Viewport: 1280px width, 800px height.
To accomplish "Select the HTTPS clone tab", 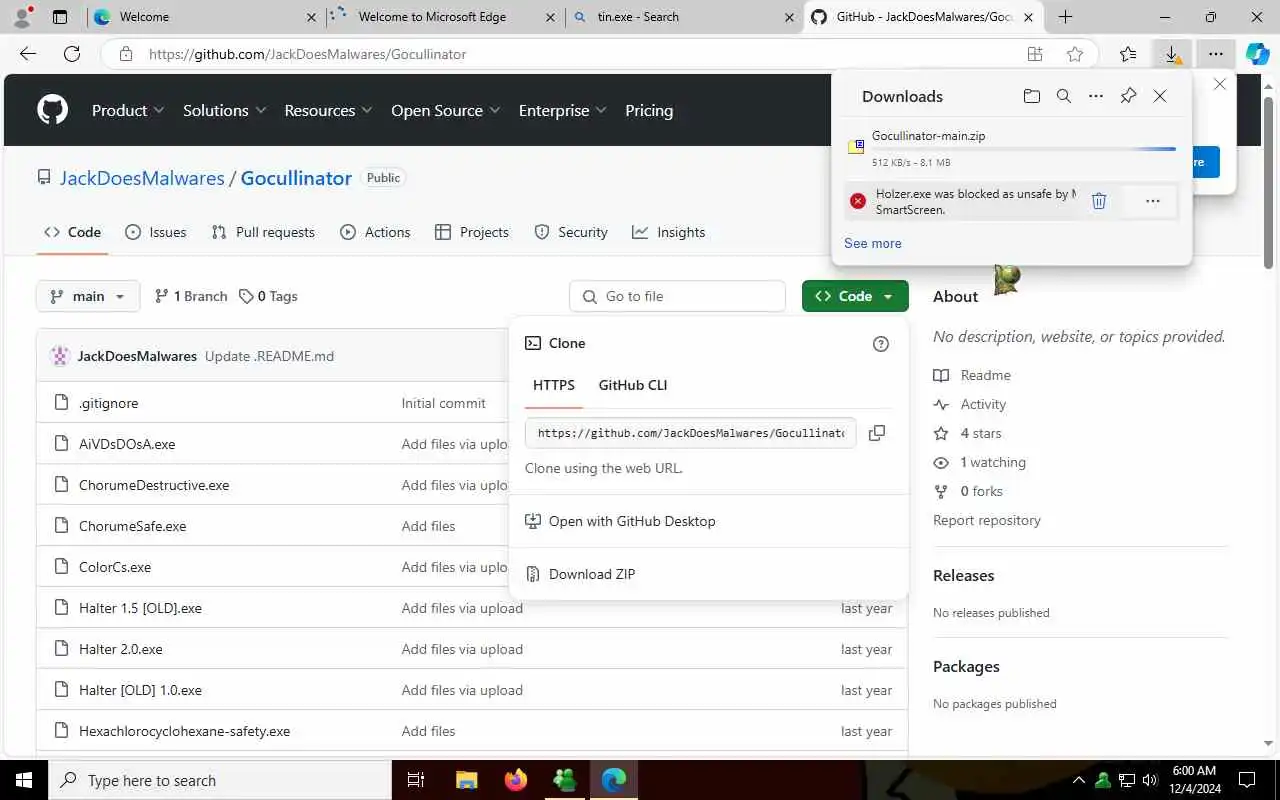I will click(x=554, y=385).
